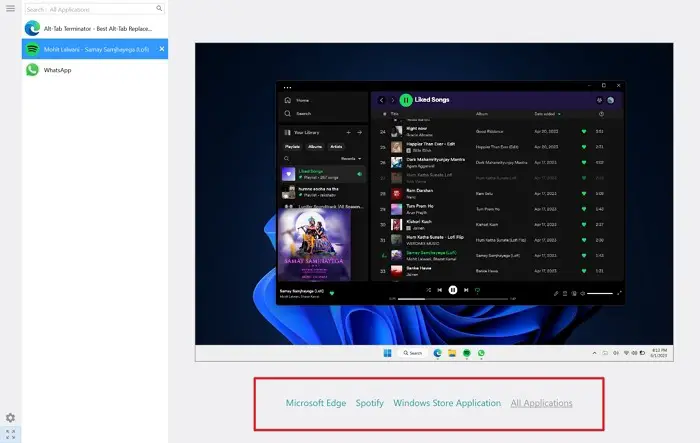This screenshot has width=700, height=443.
Task: Toggle full screen with the four-arrows icon
Action: tap(10, 435)
